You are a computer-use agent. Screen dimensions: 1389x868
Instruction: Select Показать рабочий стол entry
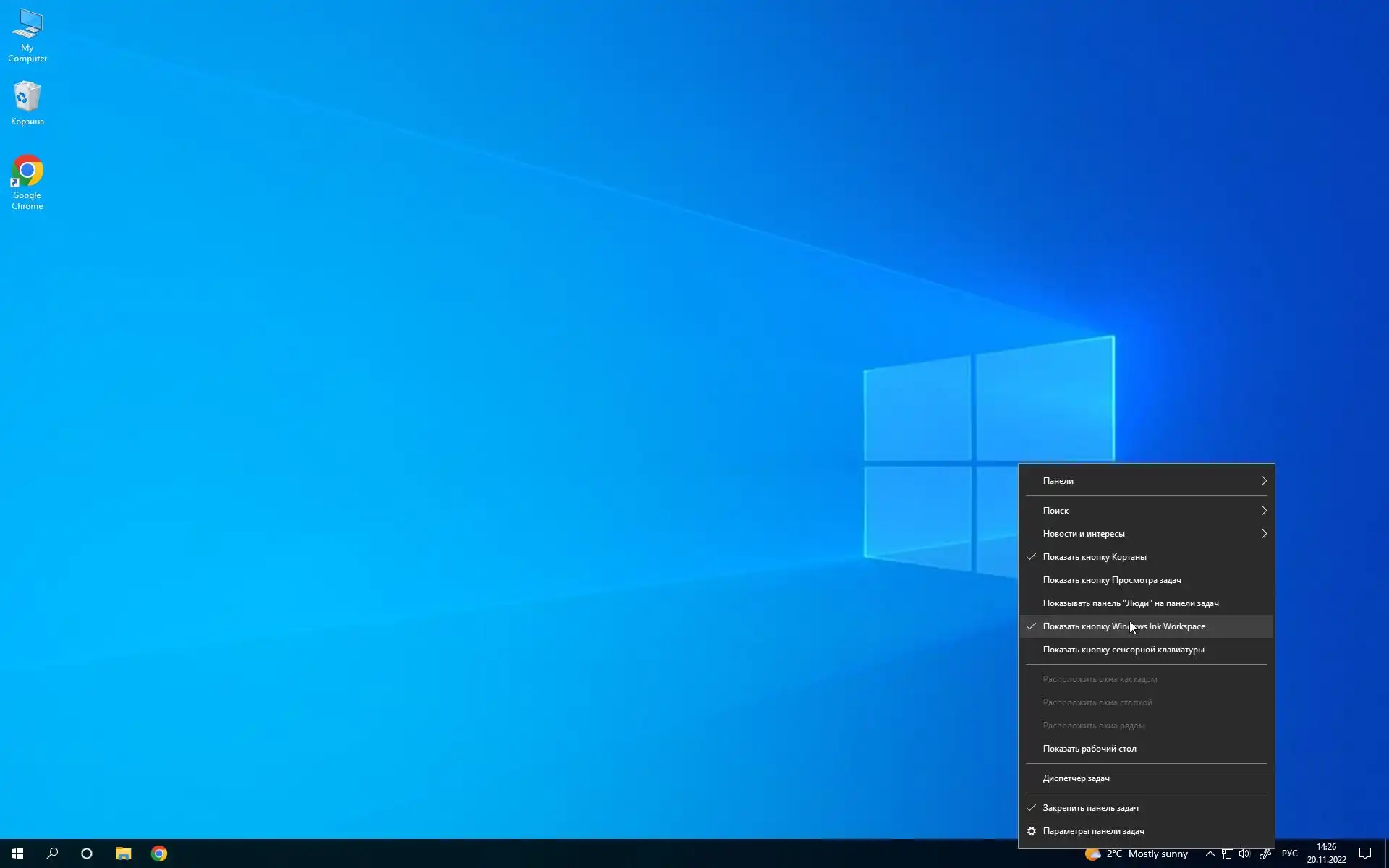(x=1089, y=749)
